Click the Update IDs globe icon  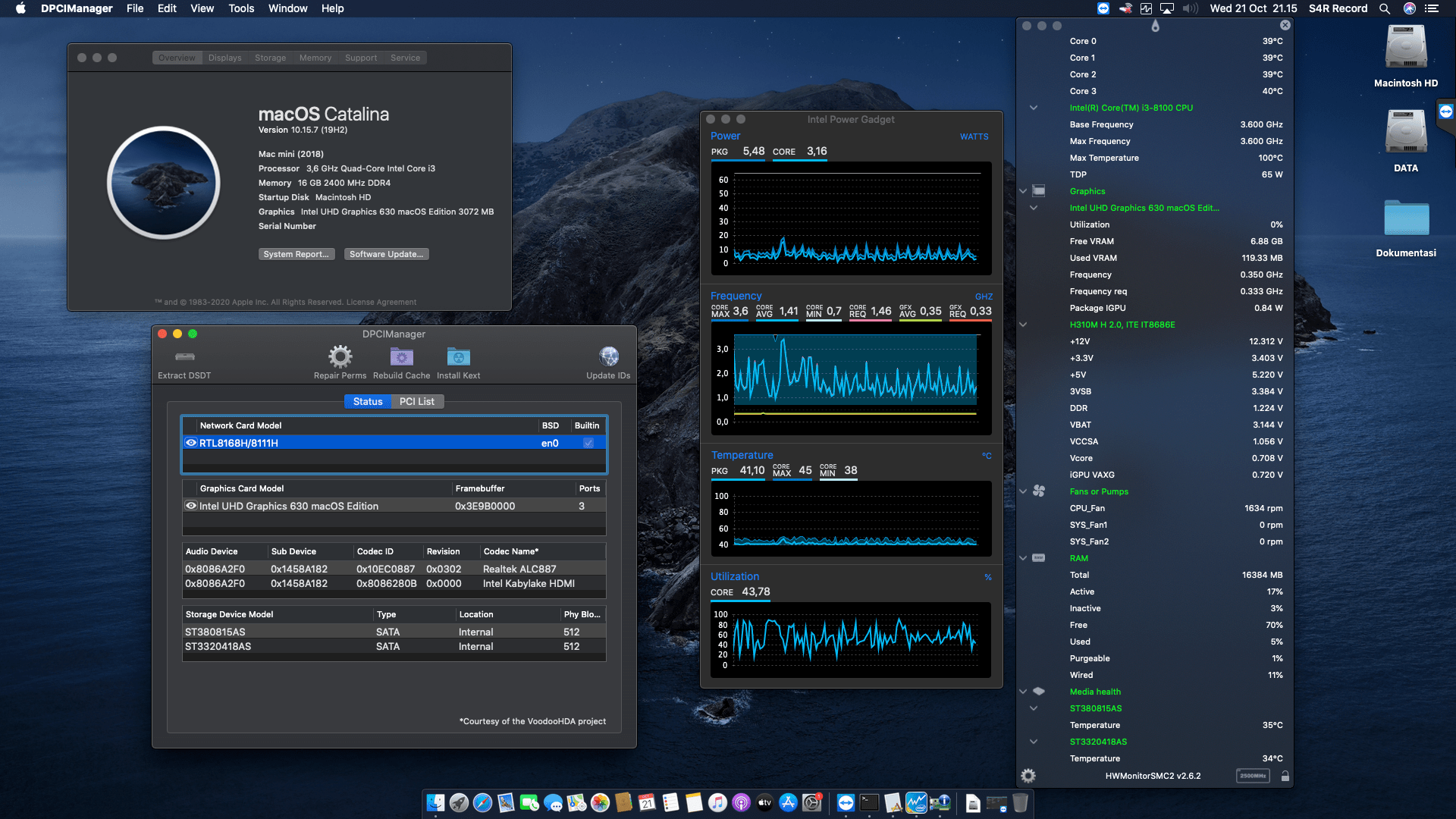pyautogui.click(x=608, y=356)
